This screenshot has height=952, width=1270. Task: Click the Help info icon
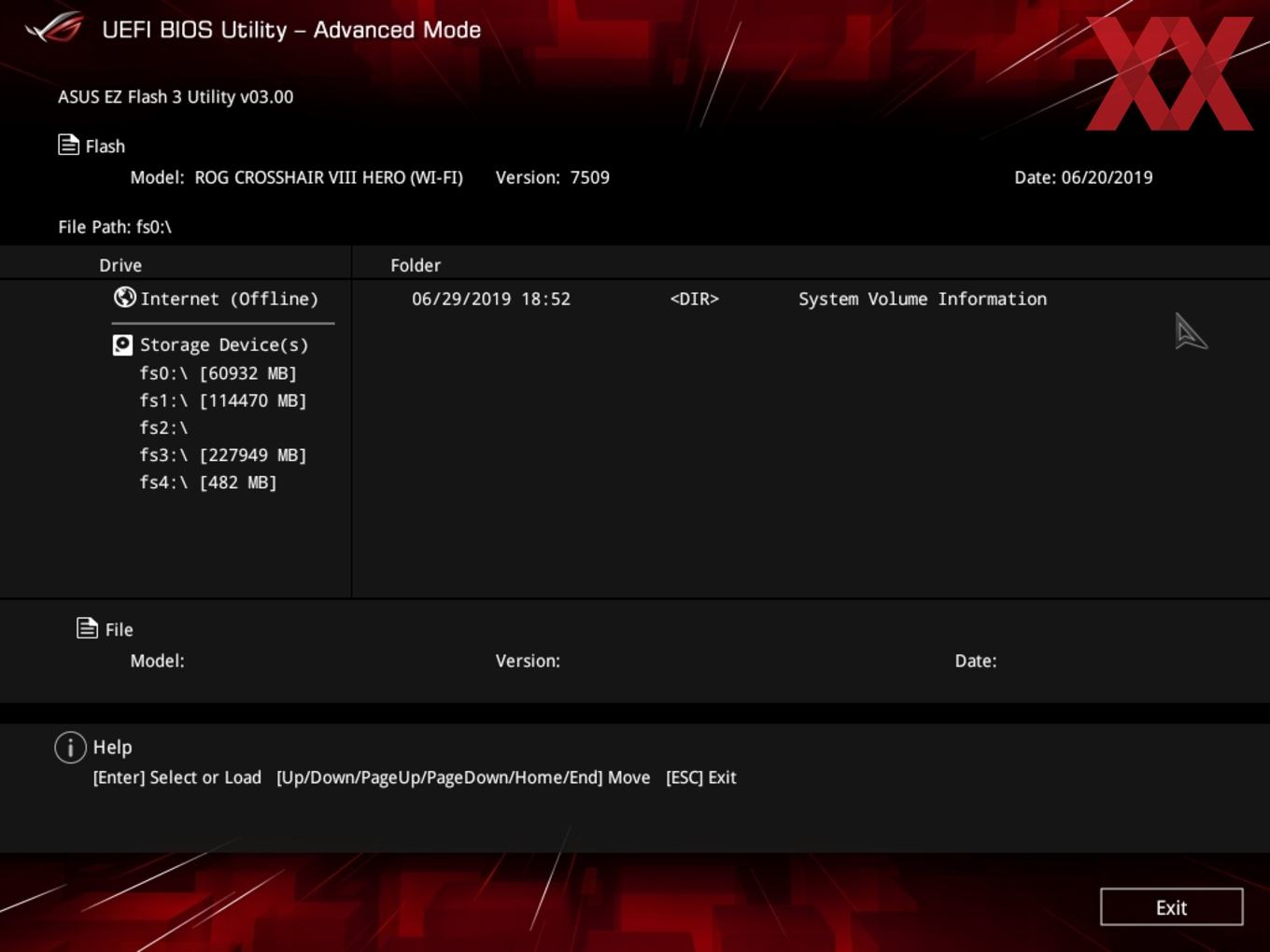click(70, 747)
